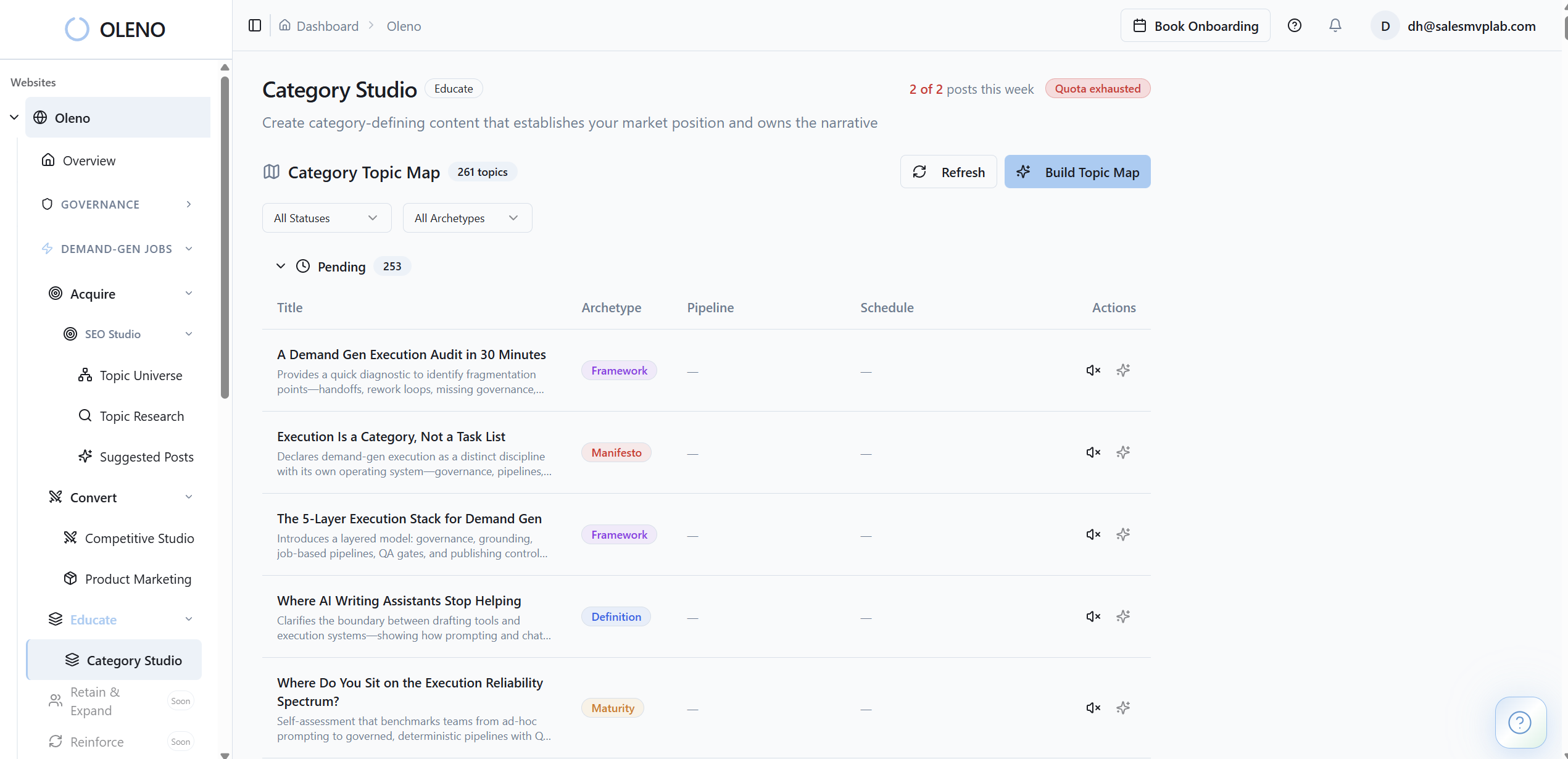The height and width of the screenshot is (759, 1568).
Task: Click sparkle icon for Definition topic row
Action: (x=1122, y=616)
